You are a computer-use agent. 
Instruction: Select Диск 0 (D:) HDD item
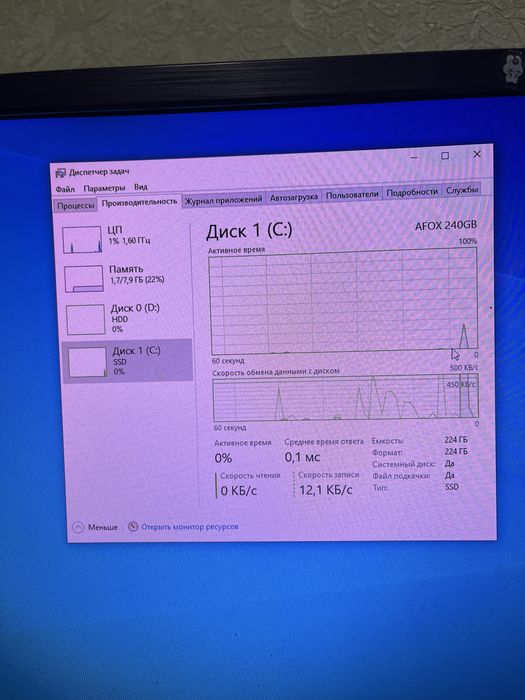[x=128, y=318]
